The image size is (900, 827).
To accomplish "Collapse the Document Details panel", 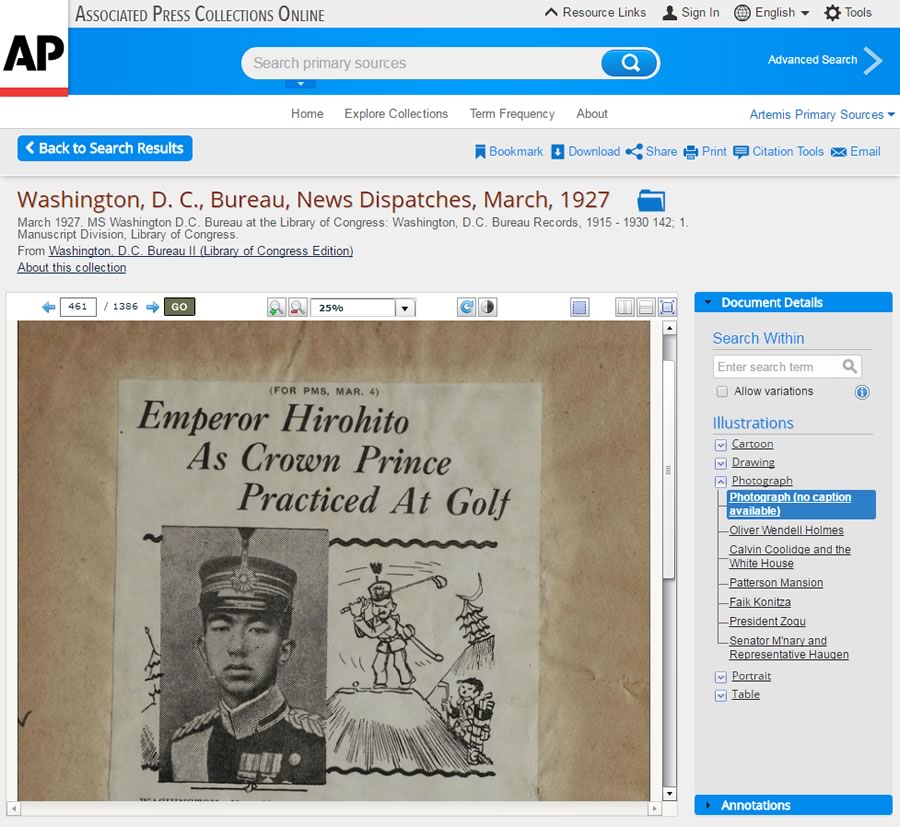I will click(x=793, y=302).
